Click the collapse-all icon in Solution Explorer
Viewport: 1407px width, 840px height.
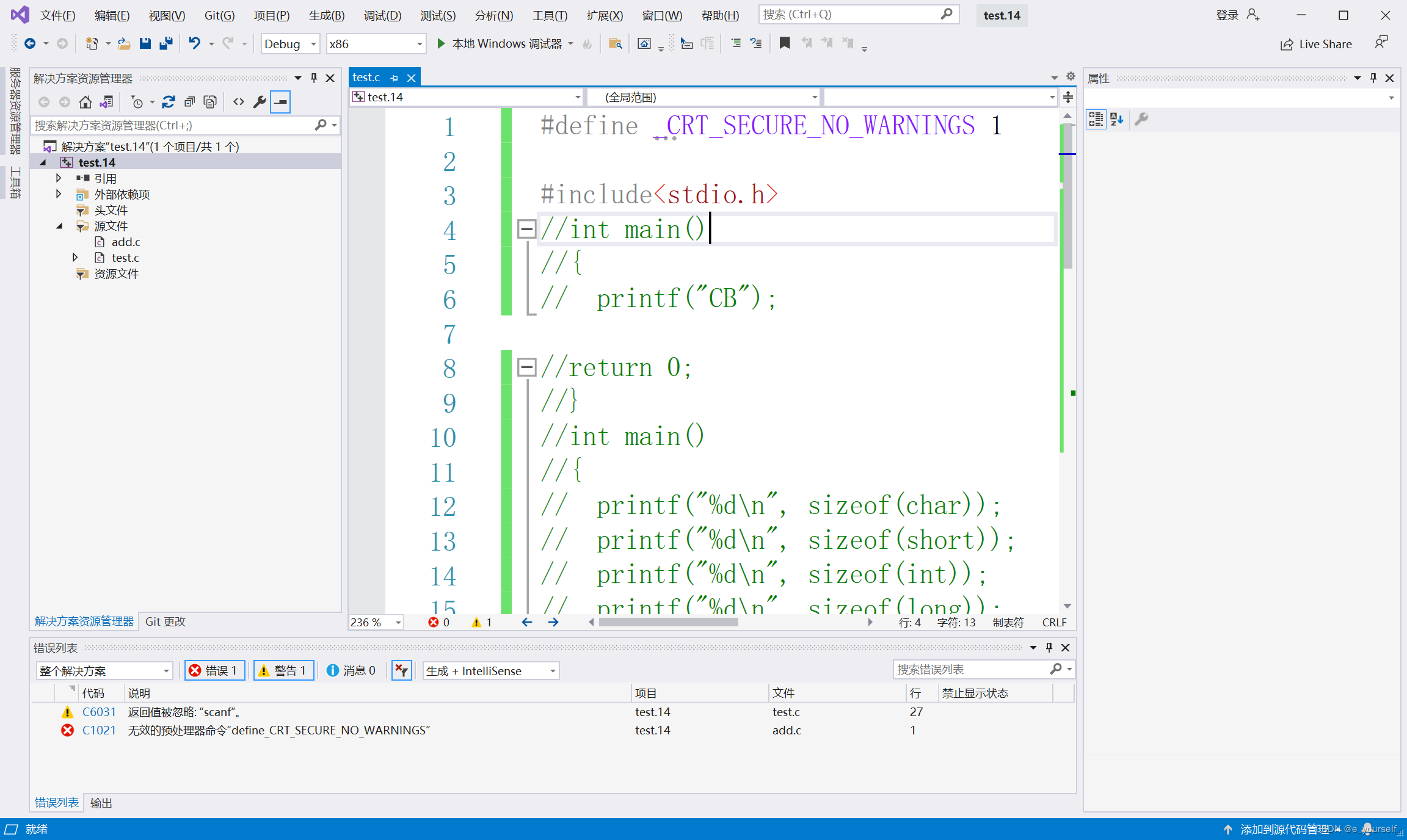[x=189, y=101]
